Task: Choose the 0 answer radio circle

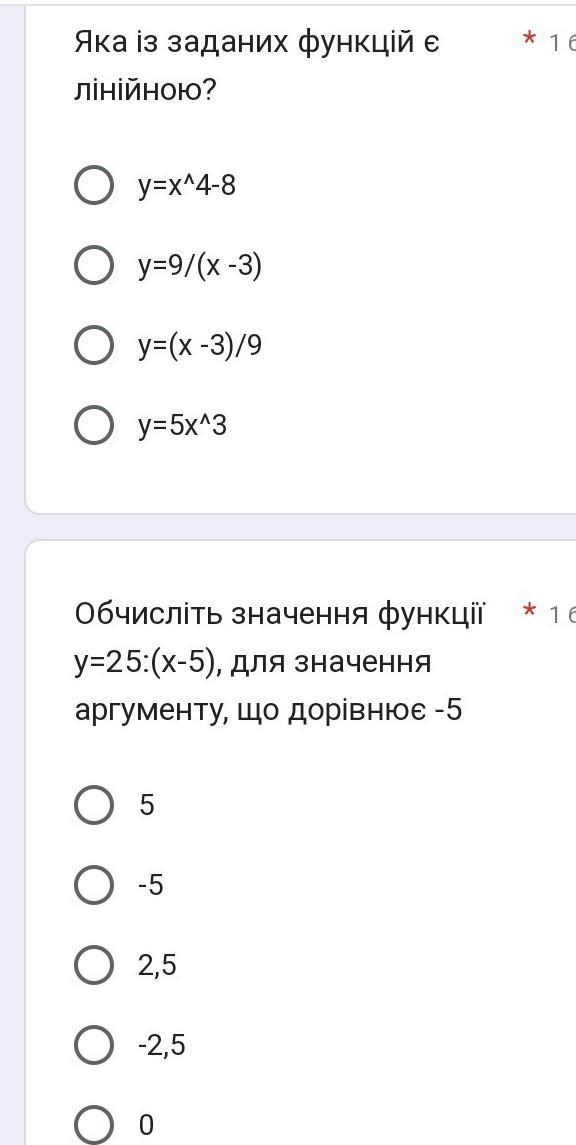Action: [x=93, y=1125]
